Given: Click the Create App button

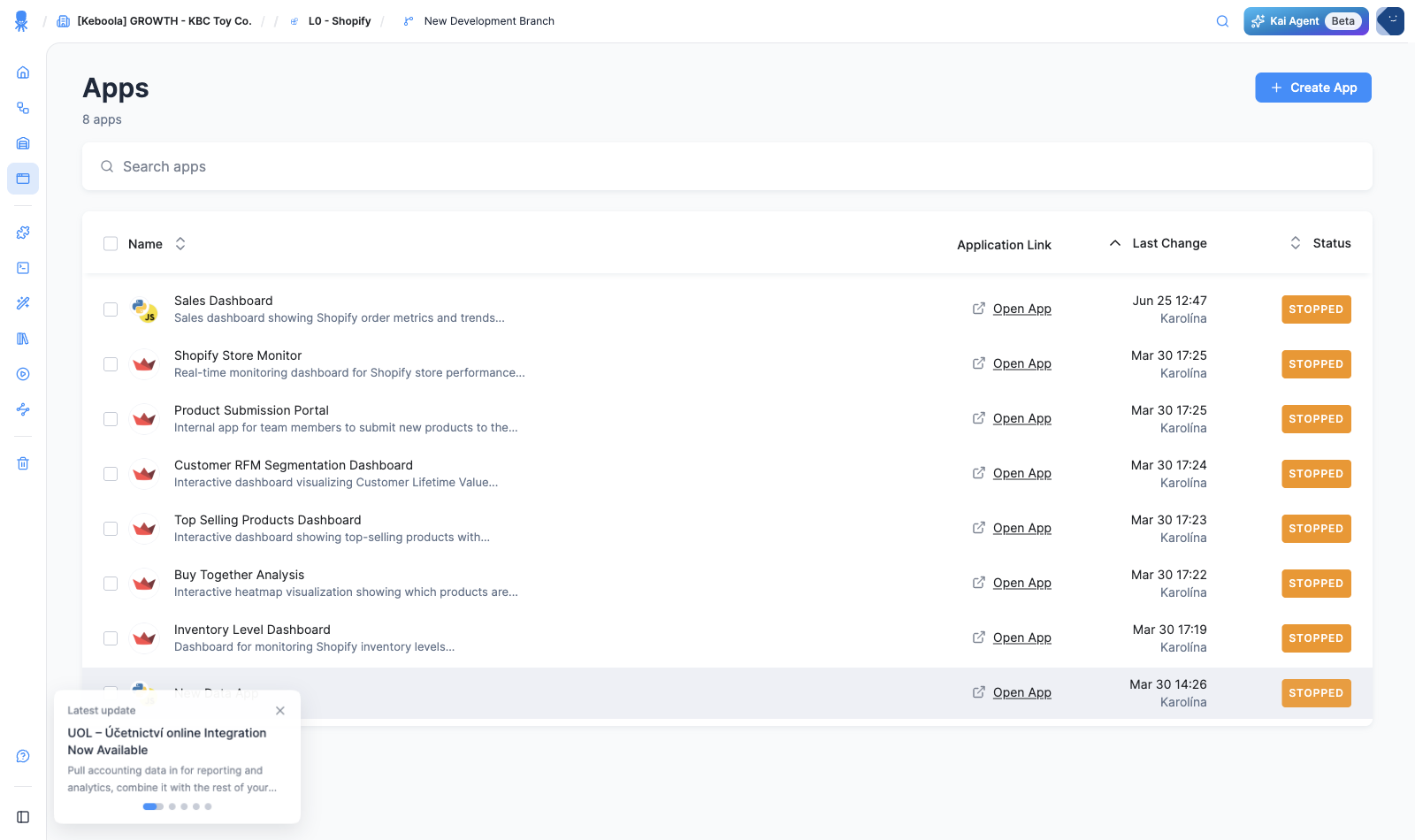Looking at the screenshot, I should (x=1313, y=88).
